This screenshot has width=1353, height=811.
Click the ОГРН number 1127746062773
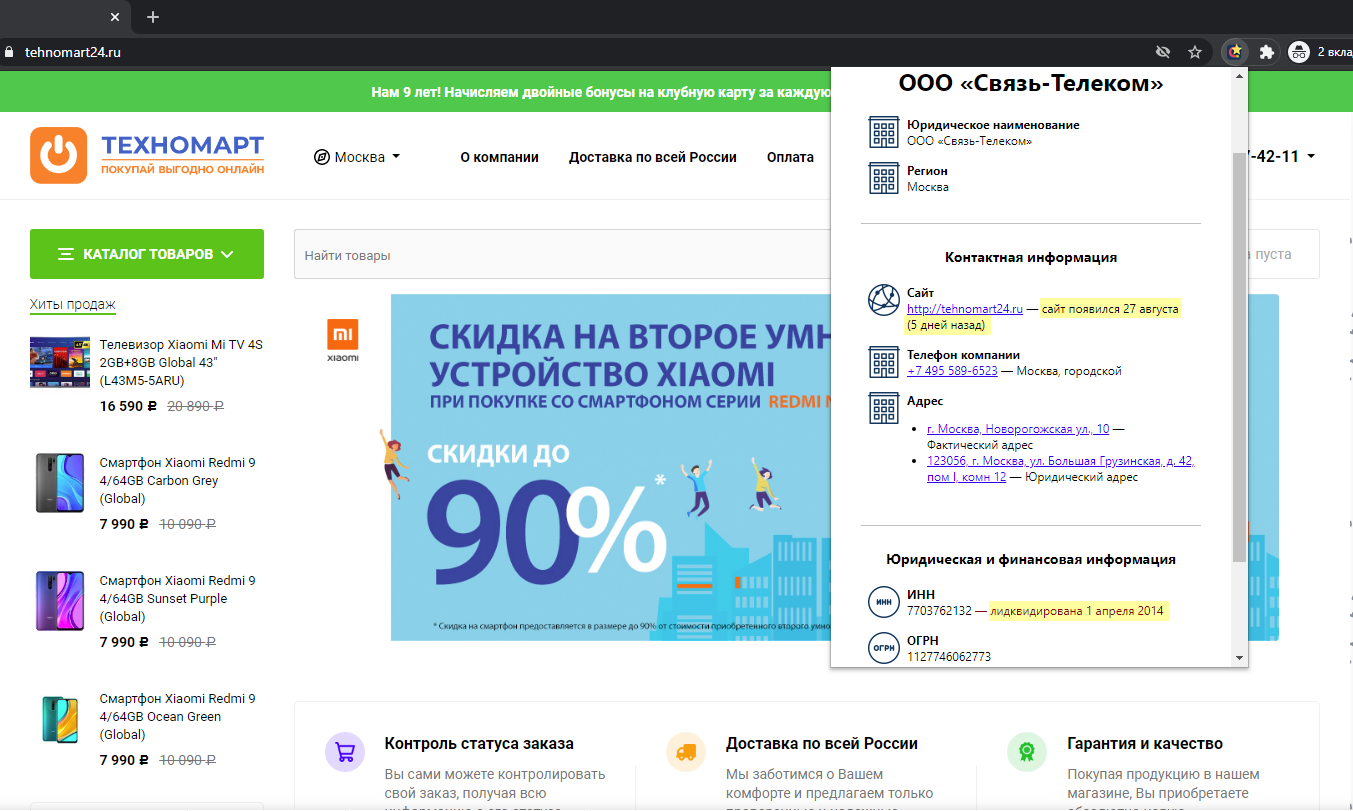(949, 657)
